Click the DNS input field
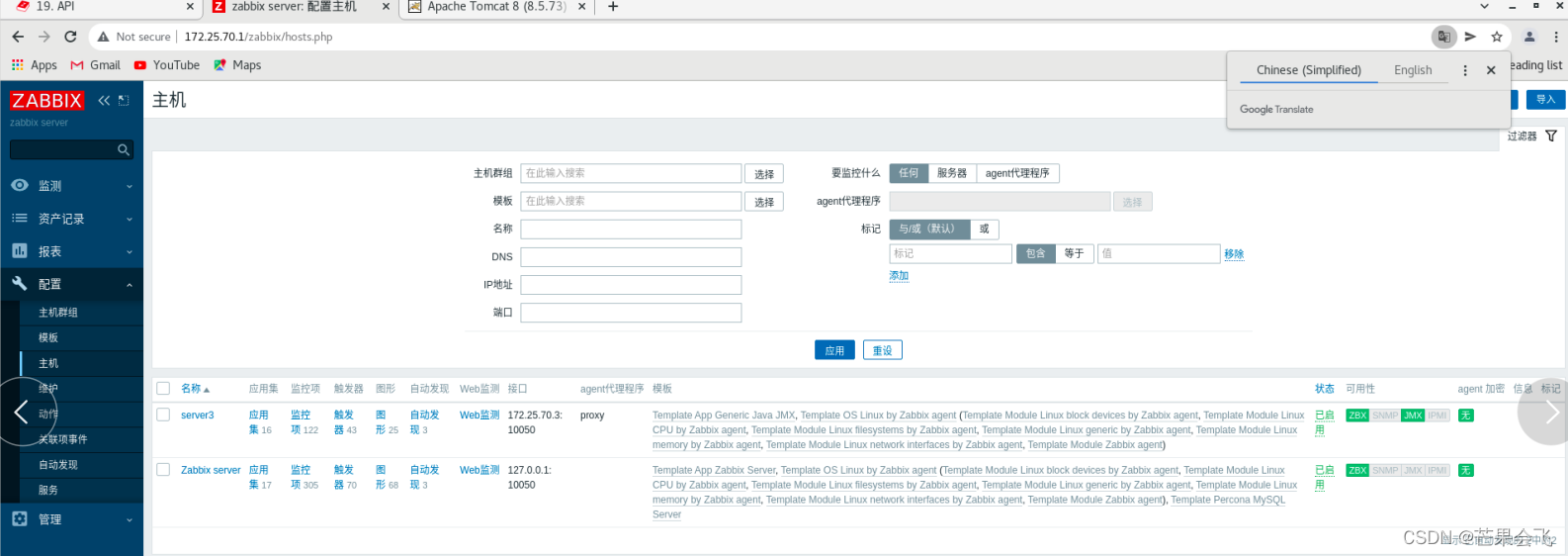1568x556 pixels. coord(631,257)
